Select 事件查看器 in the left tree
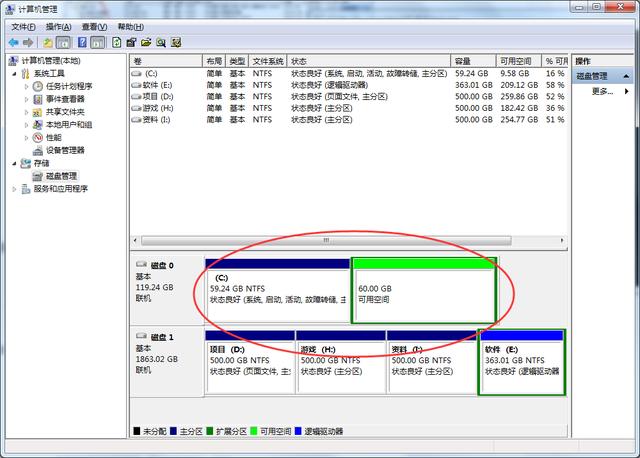 [x=64, y=99]
